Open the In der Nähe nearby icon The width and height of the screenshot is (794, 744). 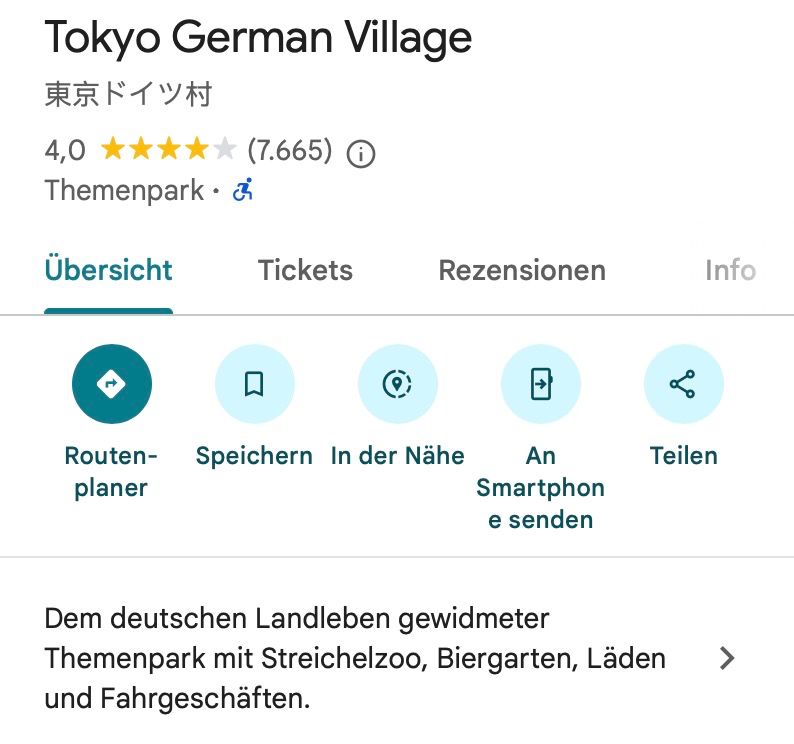pos(397,384)
